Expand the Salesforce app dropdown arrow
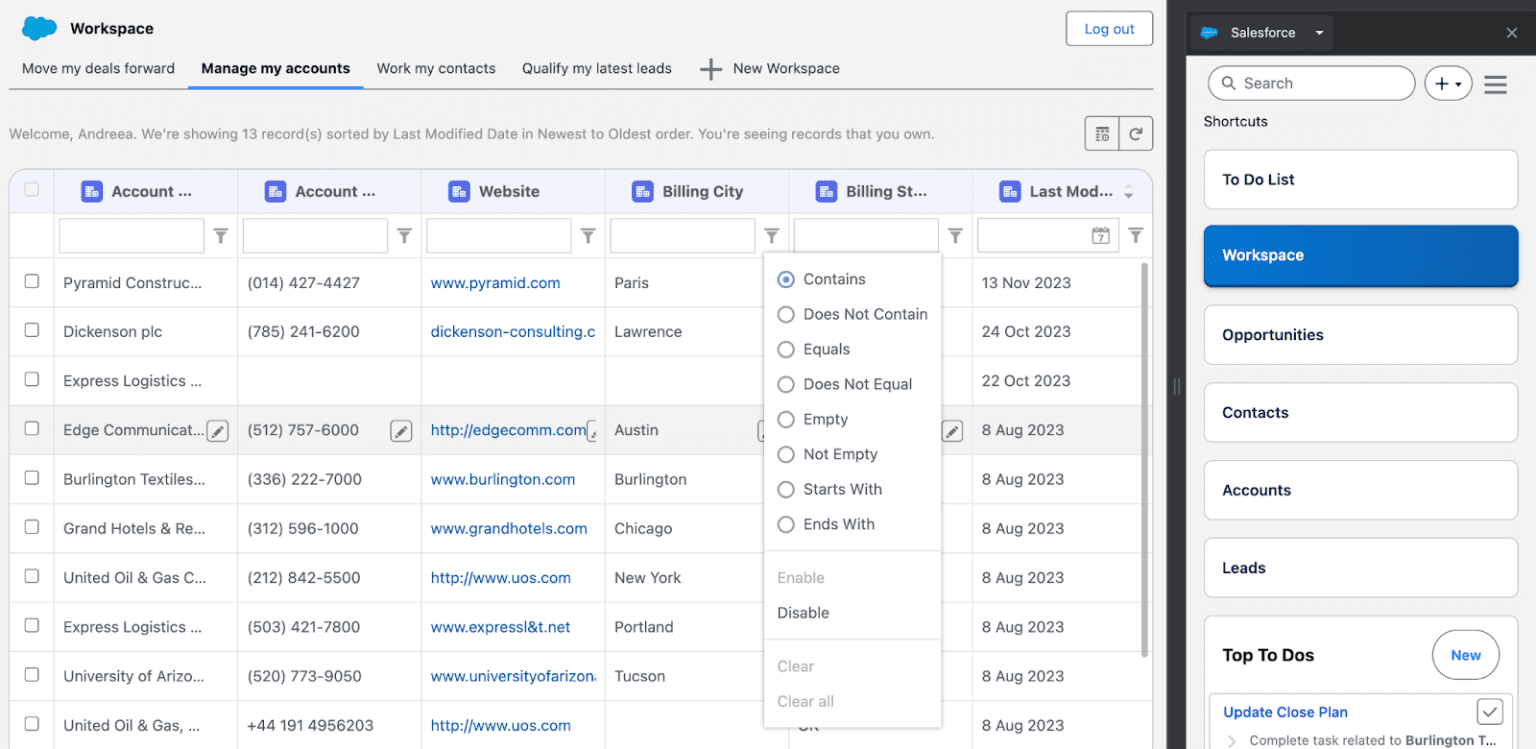This screenshot has height=749, width=1536. tap(1319, 33)
